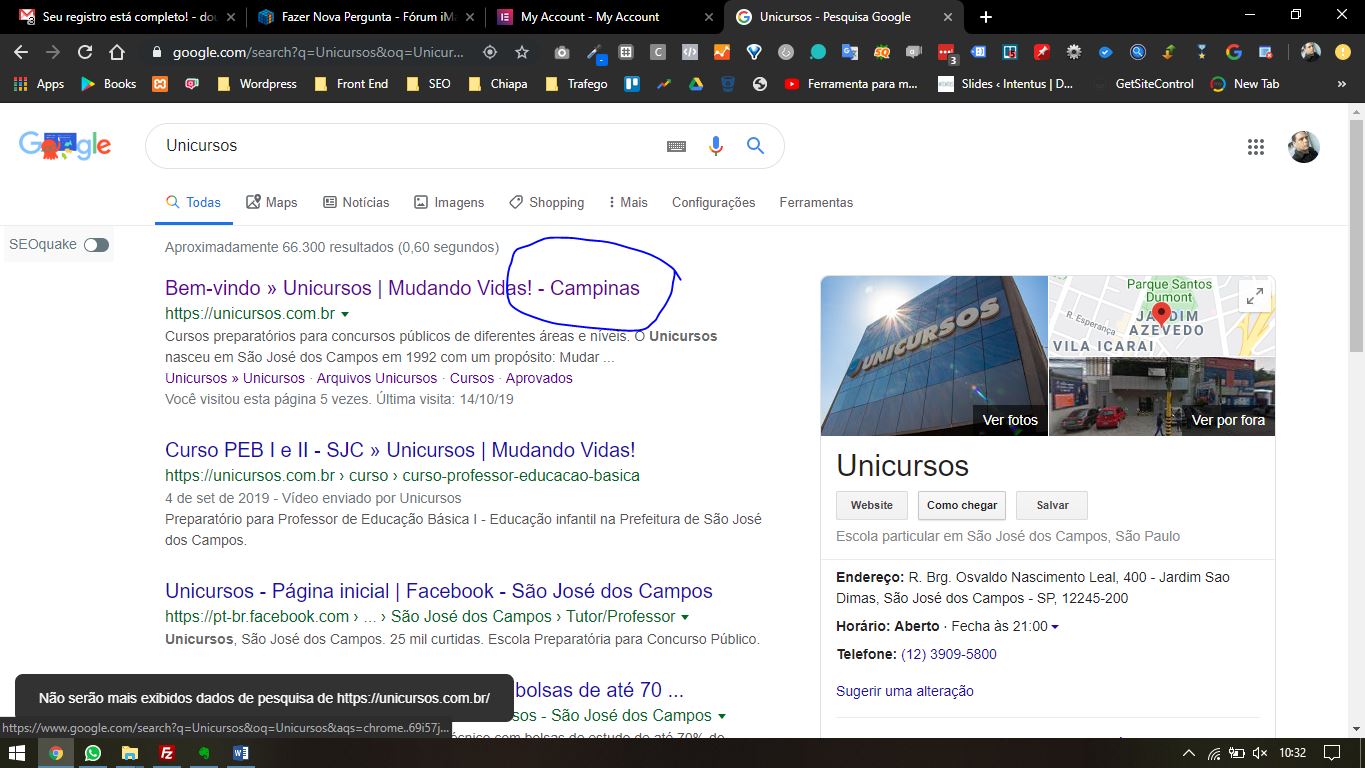Open the Ver por fora street view thumbnail

click(x=1162, y=397)
